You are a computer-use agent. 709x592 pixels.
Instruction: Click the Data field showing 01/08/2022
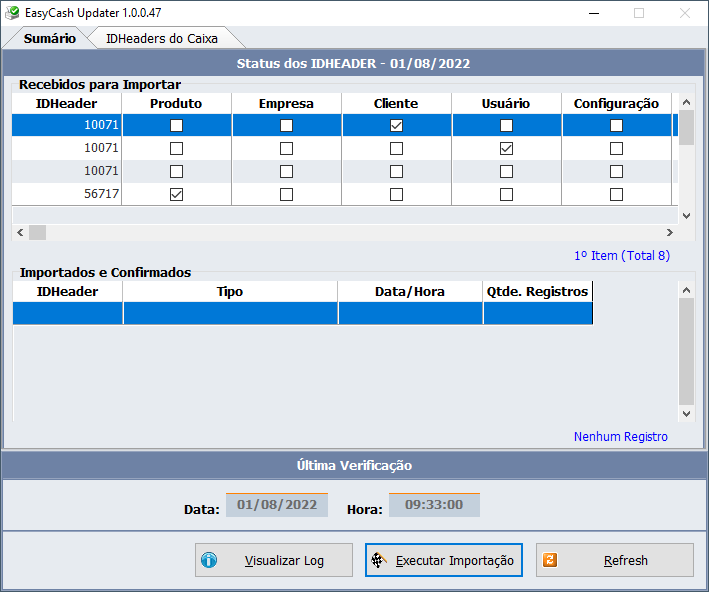276,505
